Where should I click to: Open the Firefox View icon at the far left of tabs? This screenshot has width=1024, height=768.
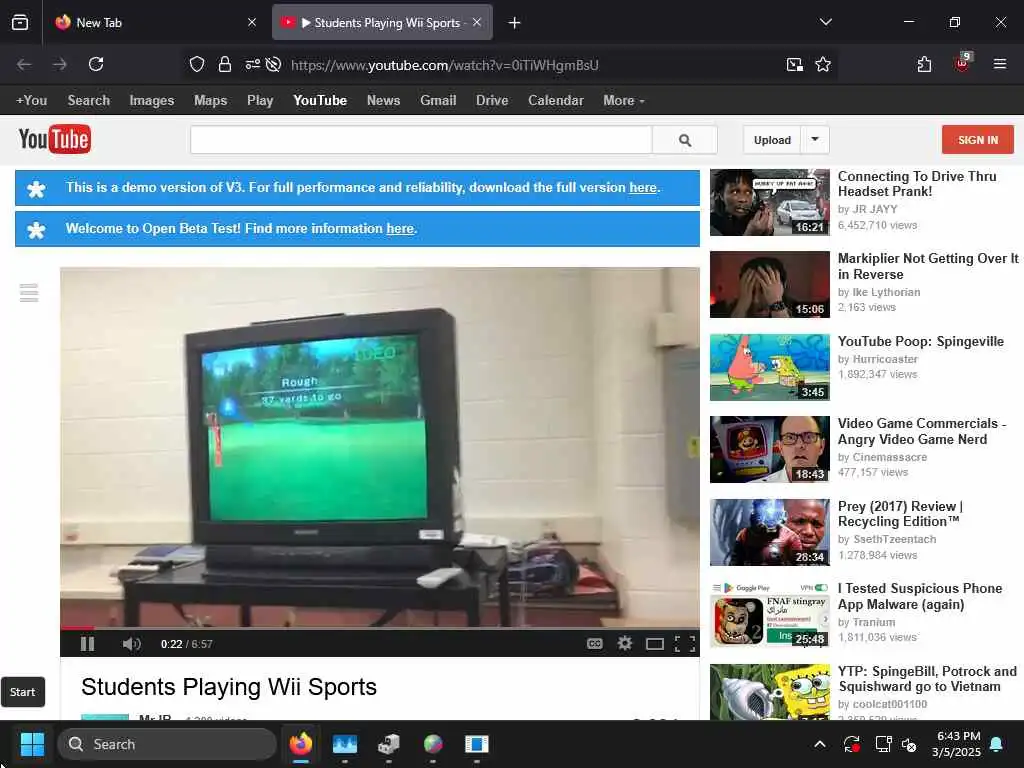20,23
